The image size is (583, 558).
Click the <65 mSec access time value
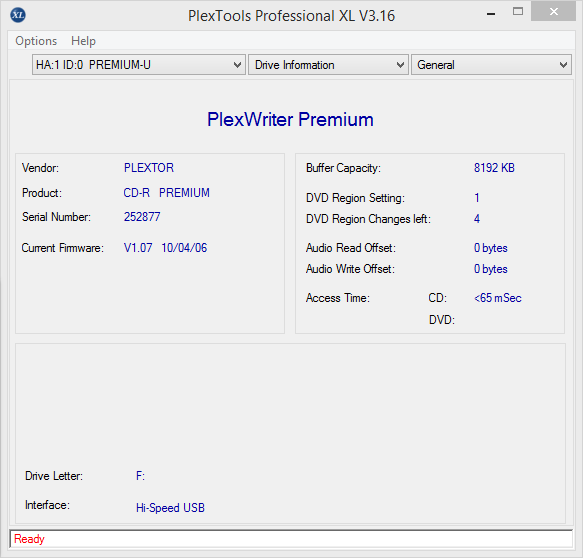pyautogui.click(x=498, y=298)
